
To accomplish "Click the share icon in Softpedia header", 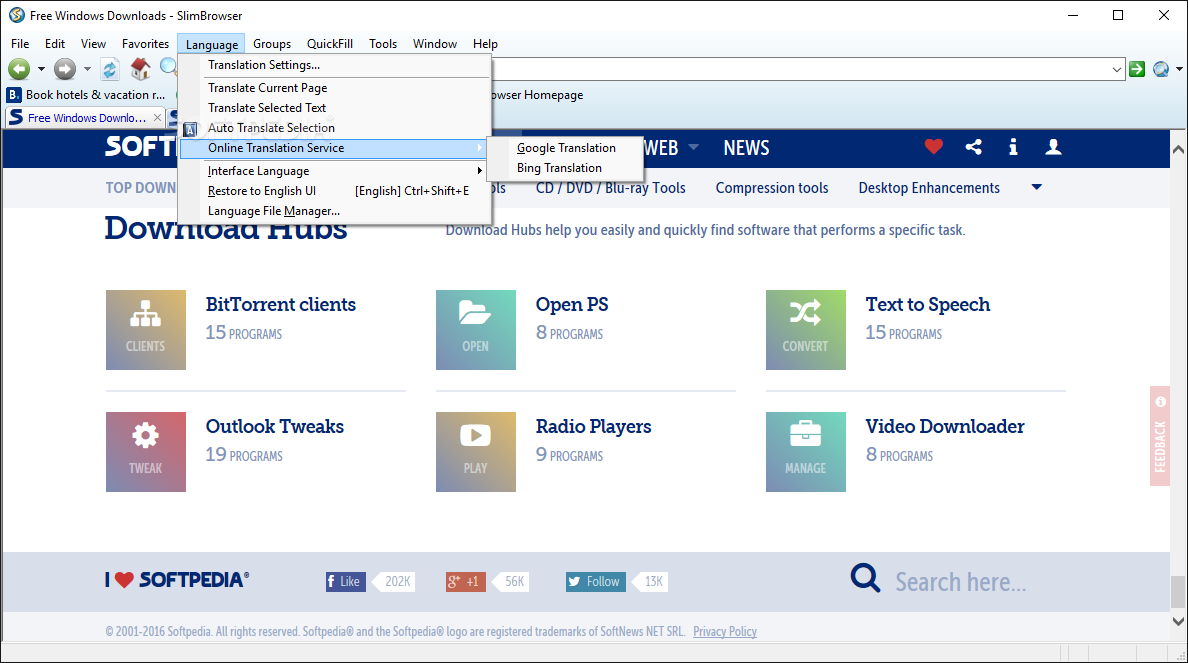I will (974, 147).
